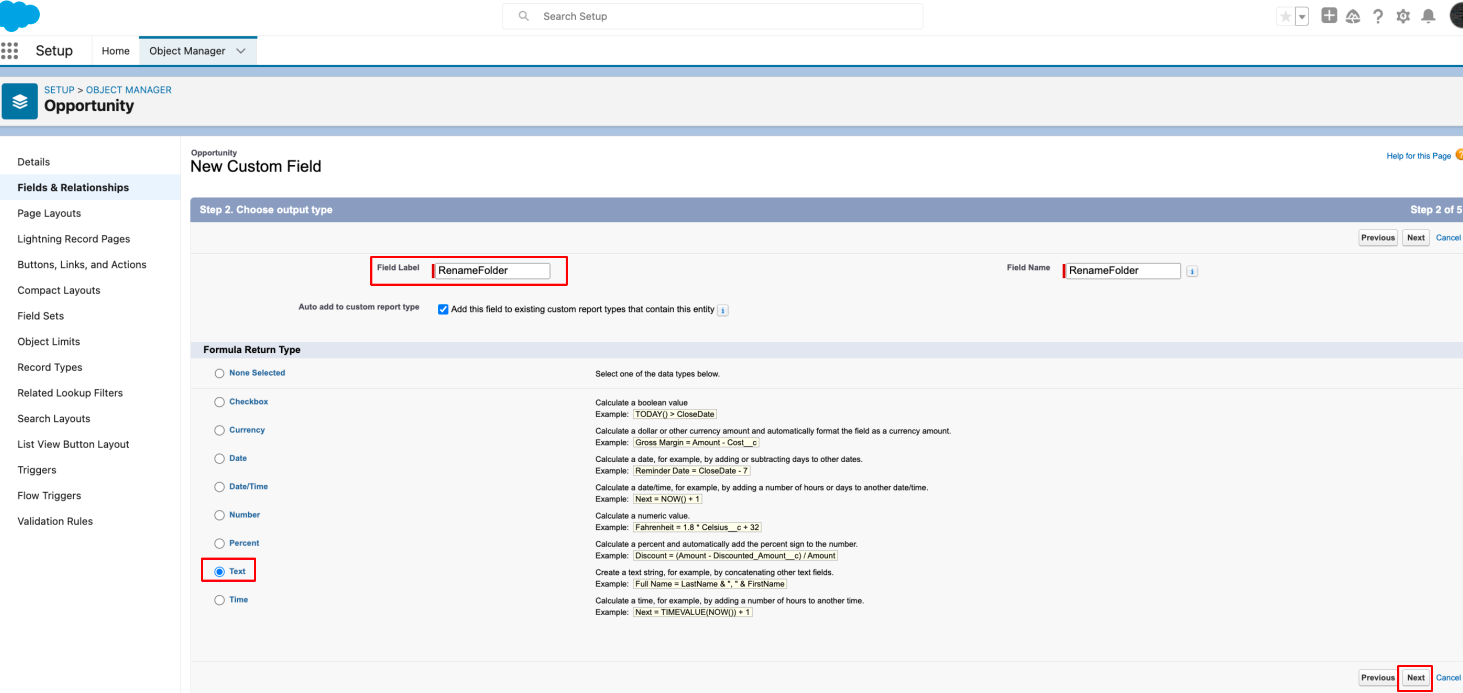This screenshot has width=1463, height=693.
Task: Pick the Percent return type radio
Action: 220,543
